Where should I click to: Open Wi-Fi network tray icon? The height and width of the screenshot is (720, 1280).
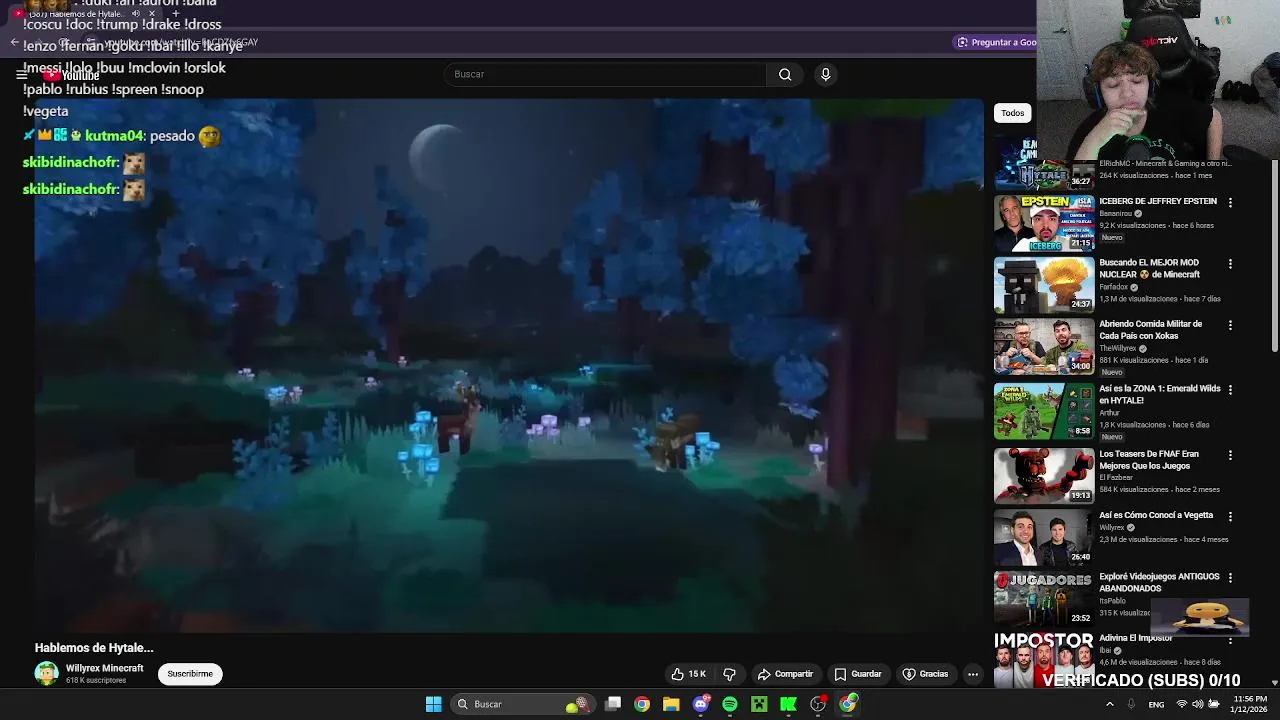[1182, 704]
